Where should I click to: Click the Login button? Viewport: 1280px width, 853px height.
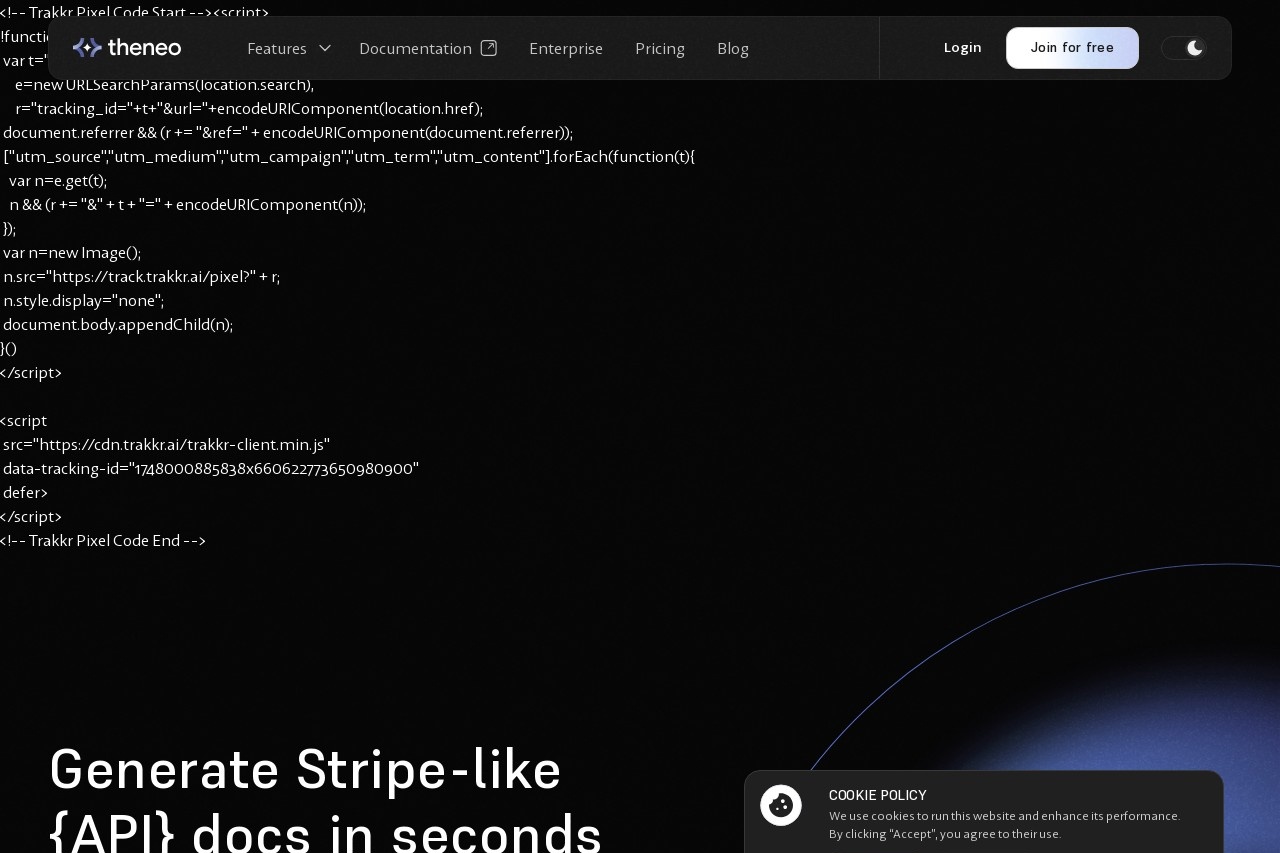963,48
